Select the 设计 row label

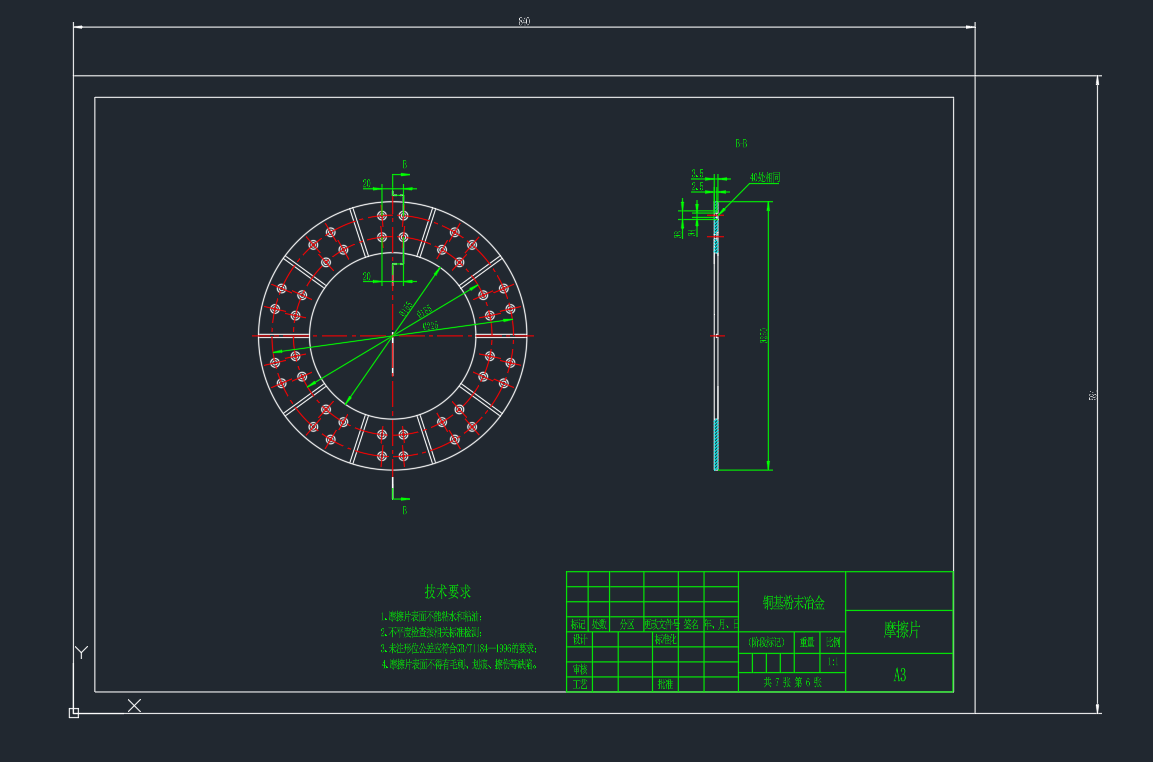(x=580, y=640)
